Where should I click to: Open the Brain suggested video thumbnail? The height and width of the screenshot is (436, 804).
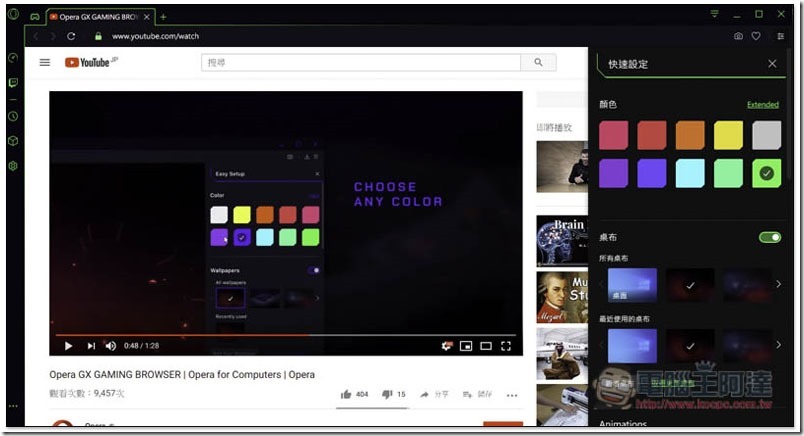(x=562, y=241)
